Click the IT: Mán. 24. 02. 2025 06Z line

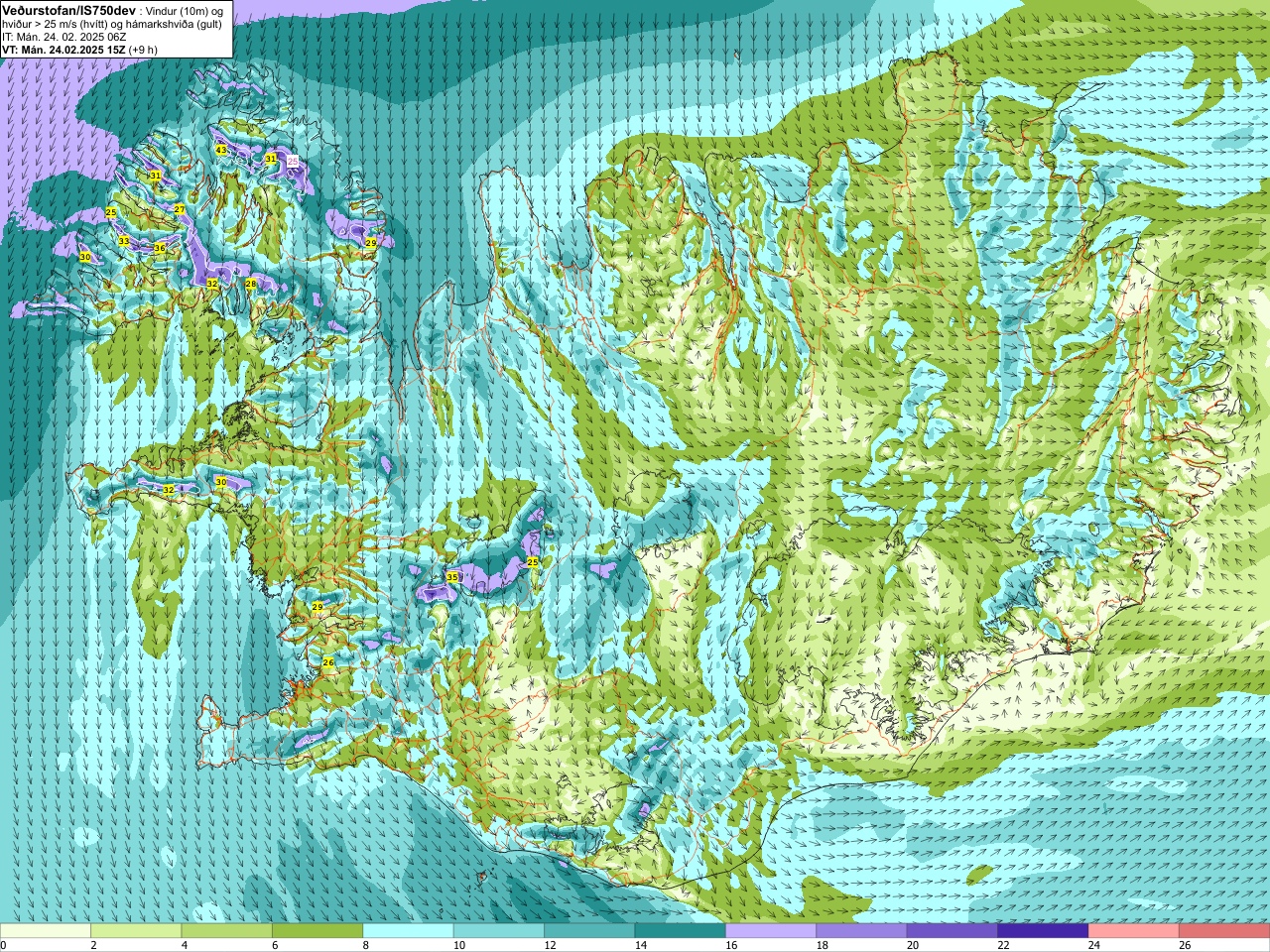click(x=64, y=37)
